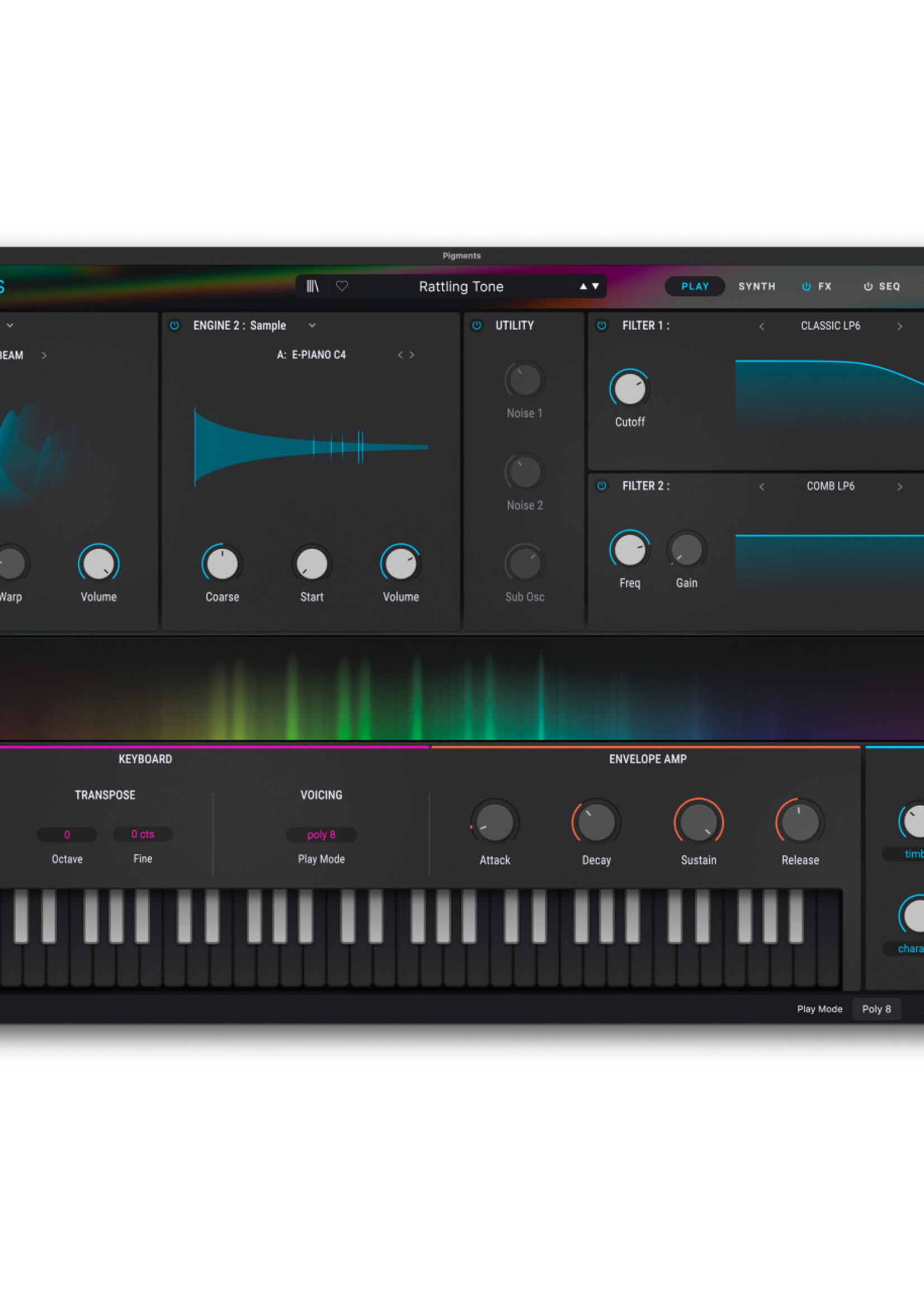924x1294 pixels.
Task: Go to next sample for E-PIANO C4
Action: click(x=411, y=355)
